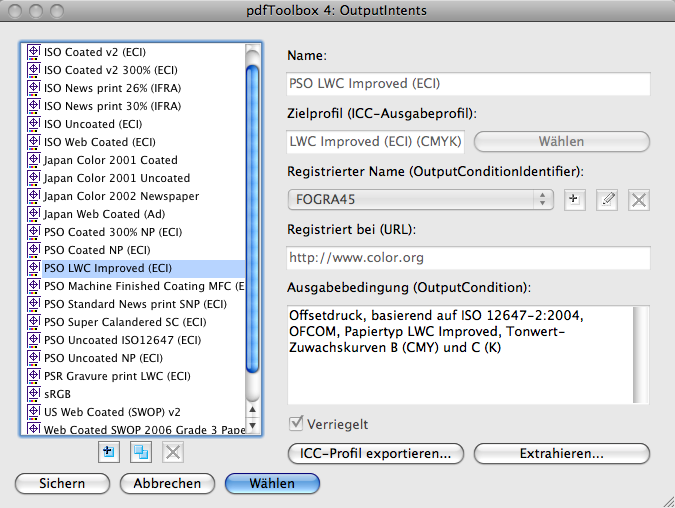Viewport: 675px width, 508px height.
Task: Add new registered name plus icon
Action: tap(574, 200)
